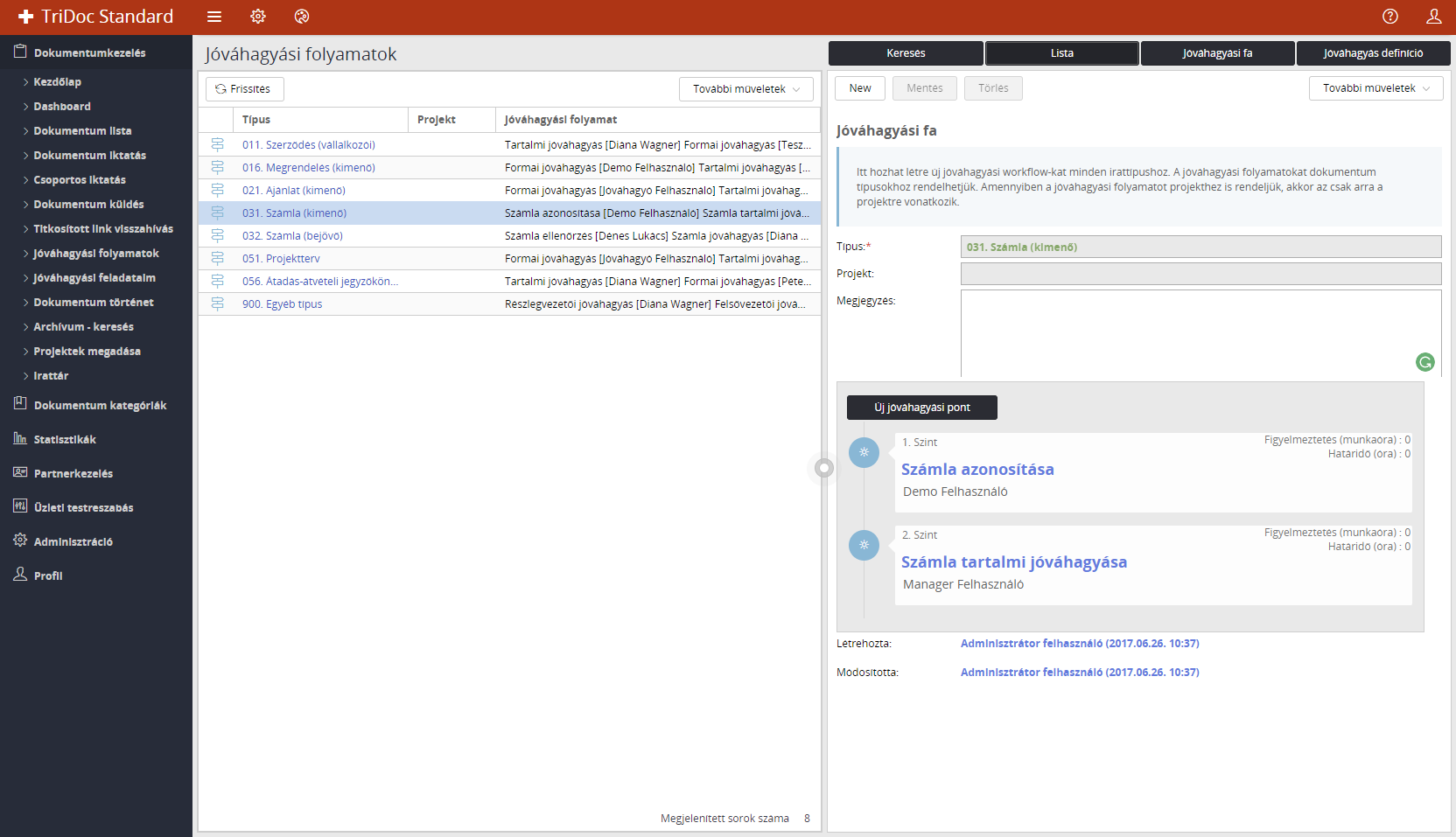This screenshot has width=1456, height=837.
Task: Open Titkosított link visszahívás in the sidebar
Action: 103,229
